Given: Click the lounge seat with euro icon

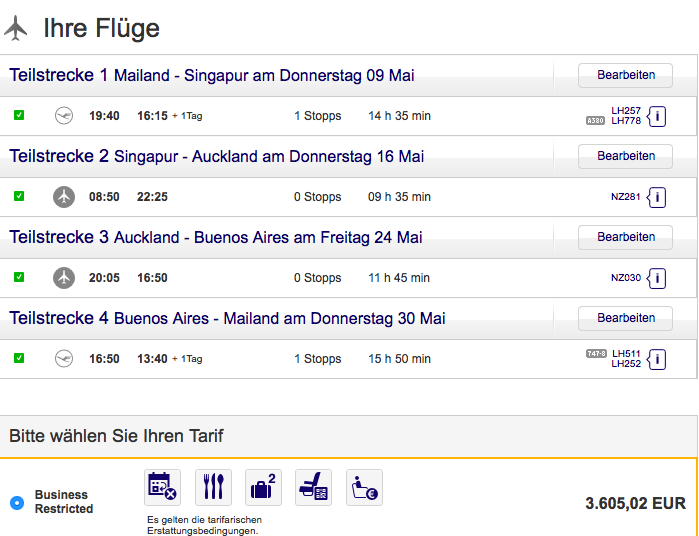Looking at the screenshot, I should pyautogui.click(x=365, y=487).
